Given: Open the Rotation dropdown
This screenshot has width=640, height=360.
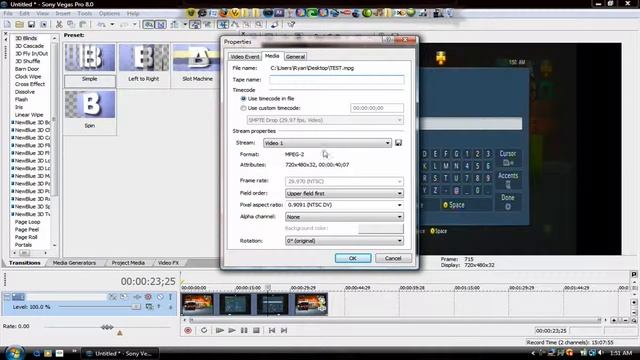Looking at the screenshot, I should pos(344,241).
